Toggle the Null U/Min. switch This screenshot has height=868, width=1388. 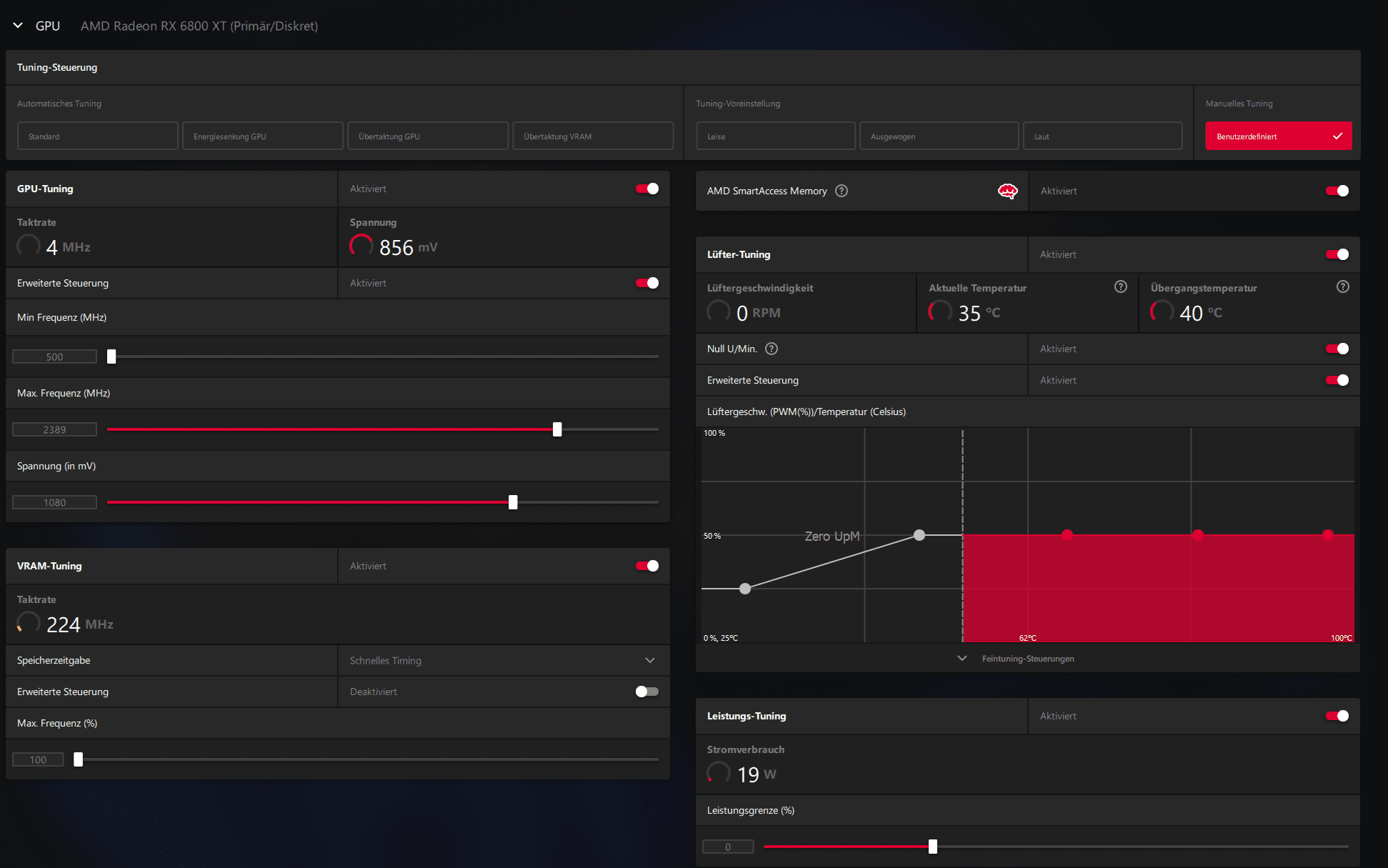tap(1337, 349)
